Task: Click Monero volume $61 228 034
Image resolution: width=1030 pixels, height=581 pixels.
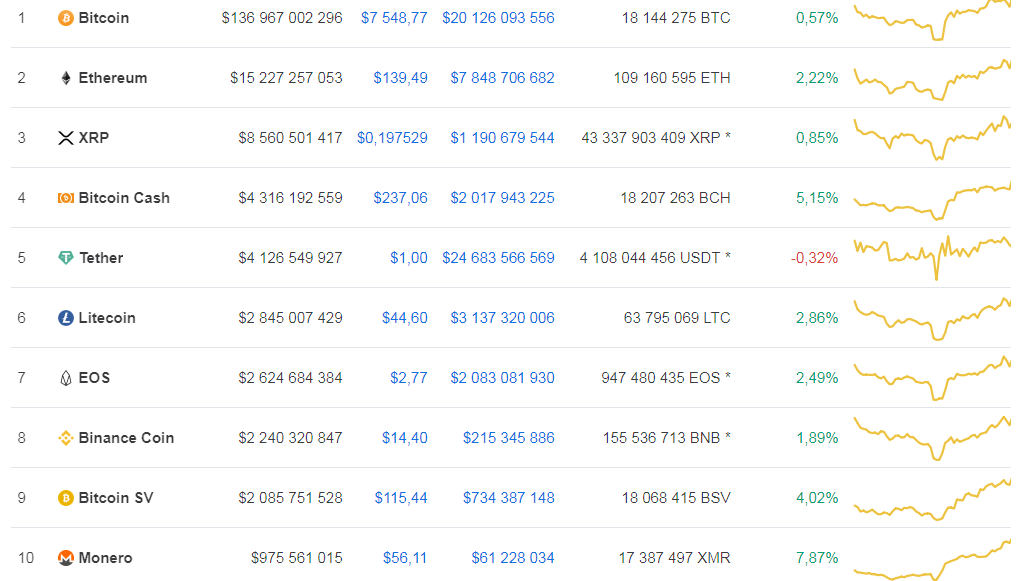Action: click(x=513, y=558)
